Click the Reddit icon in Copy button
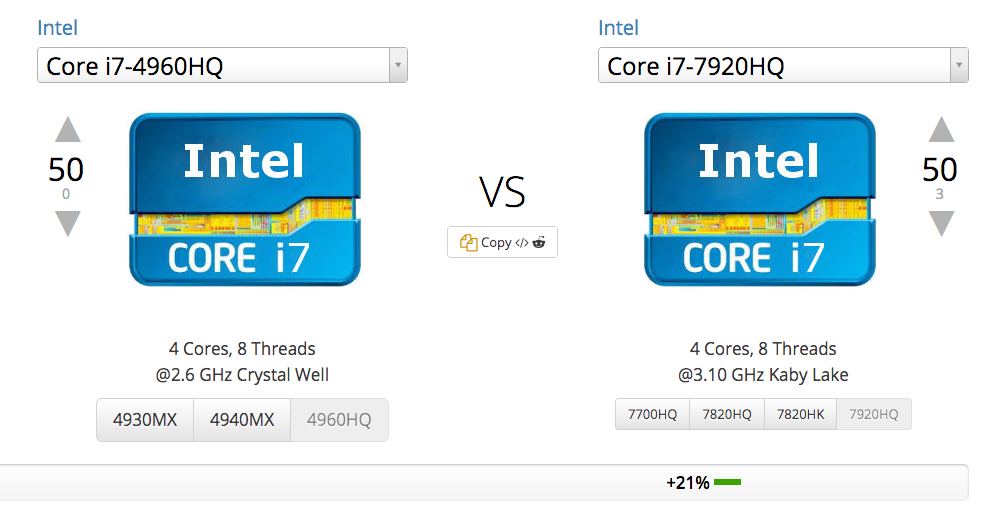The width and height of the screenshot is (981, 509). tap(539, 242)
